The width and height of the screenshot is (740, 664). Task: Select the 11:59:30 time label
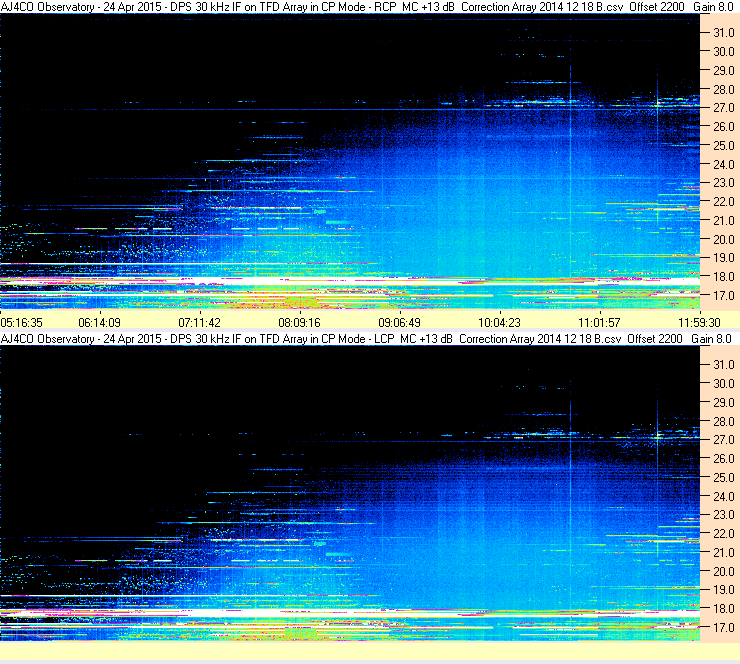point(700,323)
